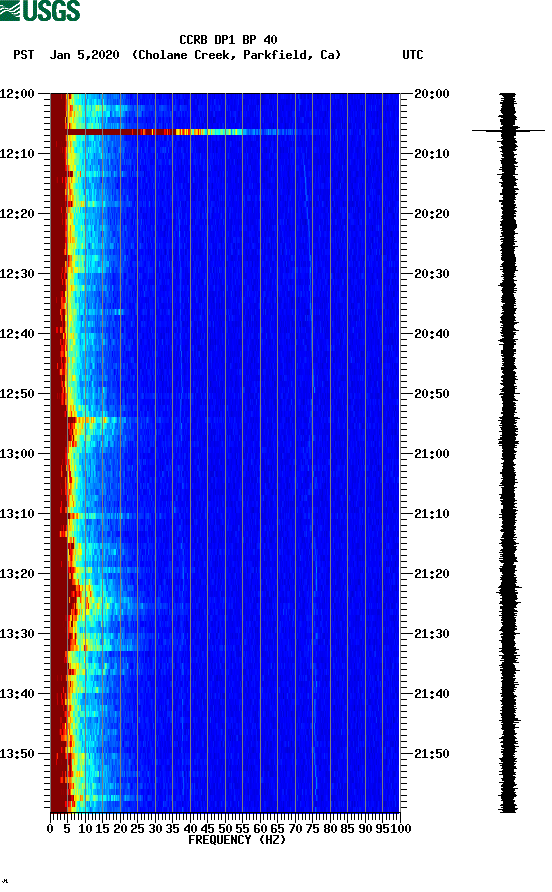Click the 20:00 UTC time label

[432, 94]
